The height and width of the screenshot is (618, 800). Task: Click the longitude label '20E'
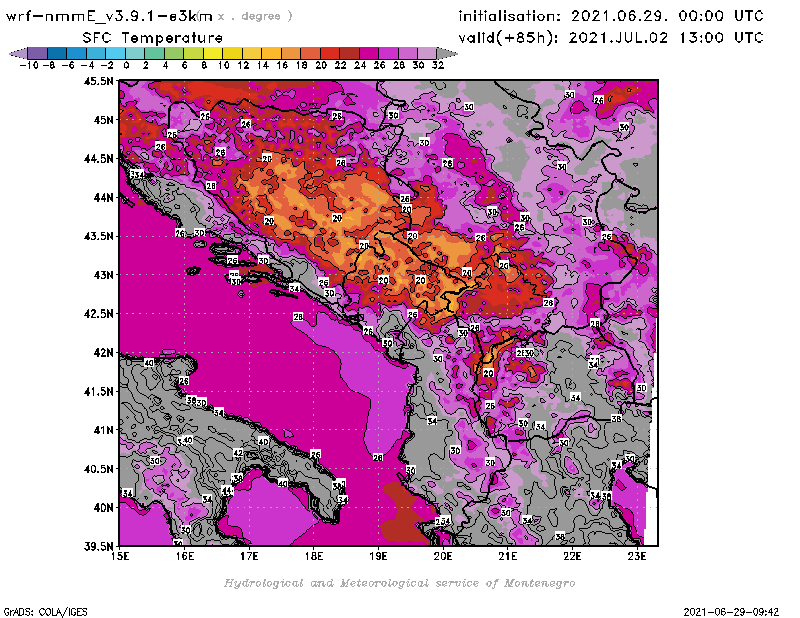tap(443, 556)
